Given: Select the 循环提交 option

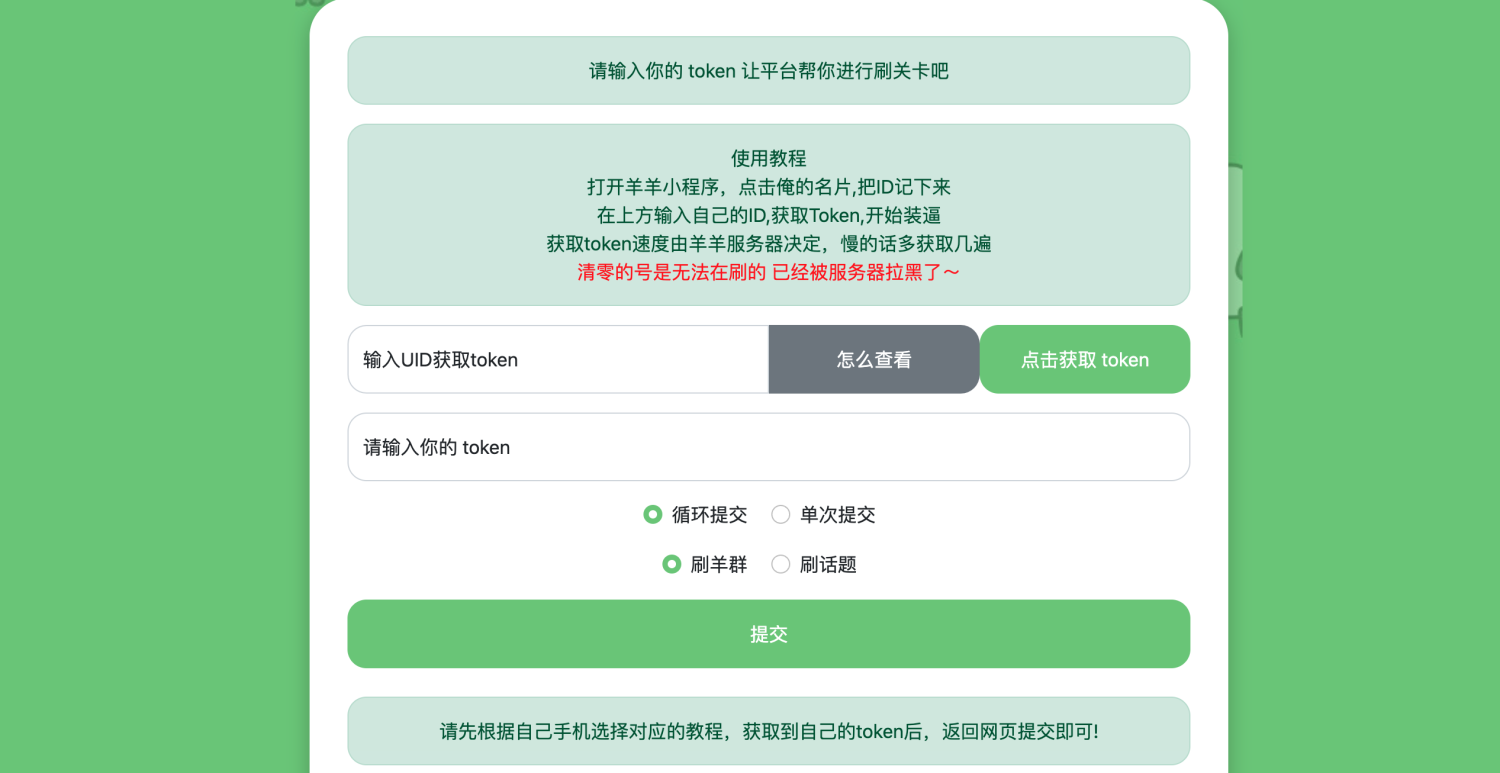Looking at the screenshot, I should point(653,514).
